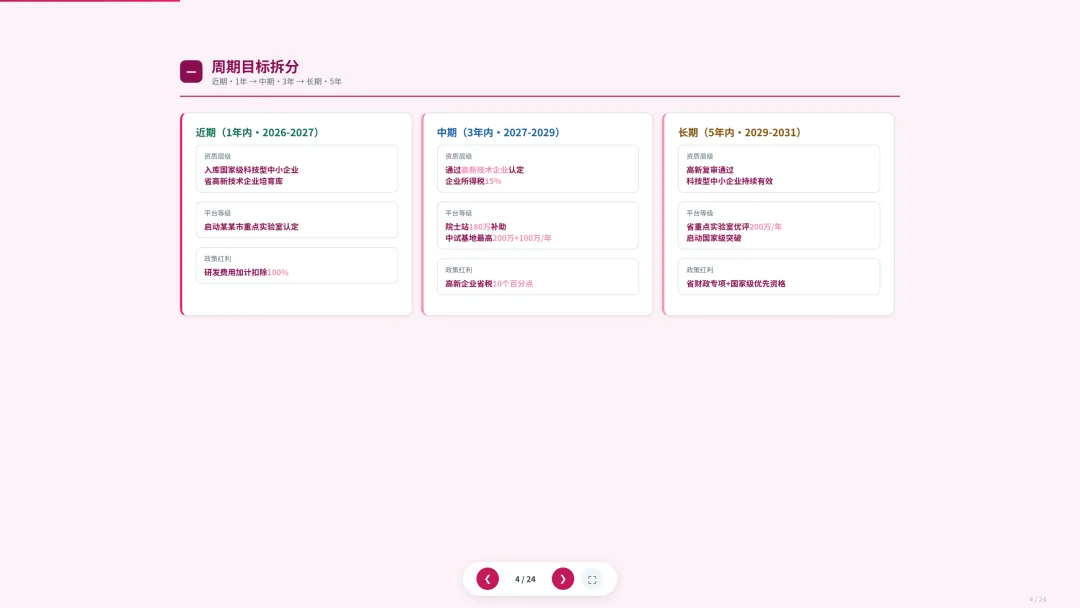This screenshot has height=608, width=1080.
Task: Click the 4 / 24 page counter
Action: pos(525,579)
